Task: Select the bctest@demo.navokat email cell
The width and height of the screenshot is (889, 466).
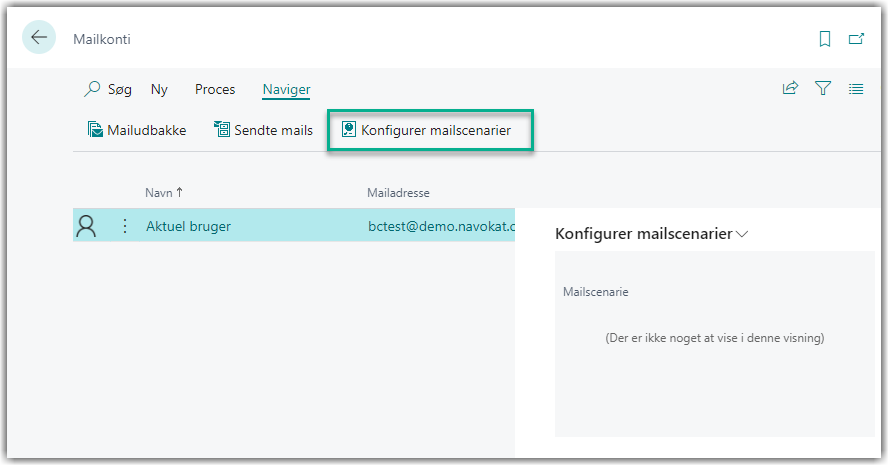Action: click(440, 227)
